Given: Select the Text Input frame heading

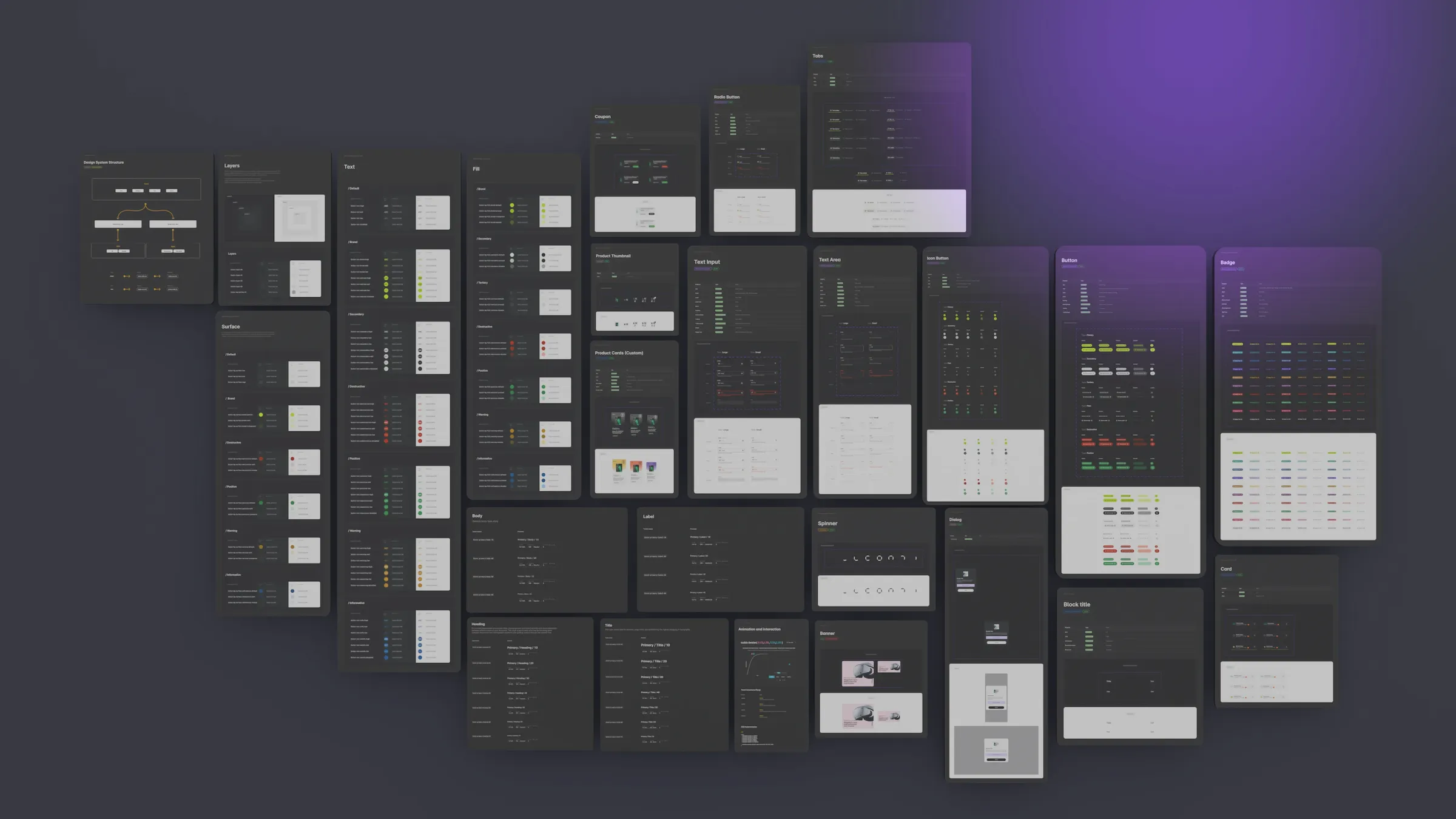Looking at the screenshot, I should click(707, 262).
